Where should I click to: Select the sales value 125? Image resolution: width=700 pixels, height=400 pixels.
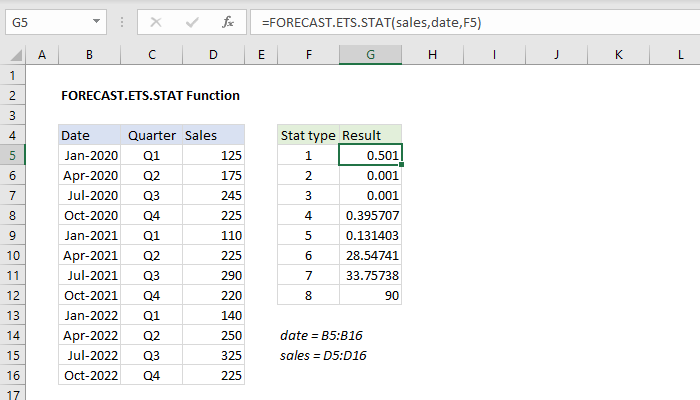click(213, 155)
